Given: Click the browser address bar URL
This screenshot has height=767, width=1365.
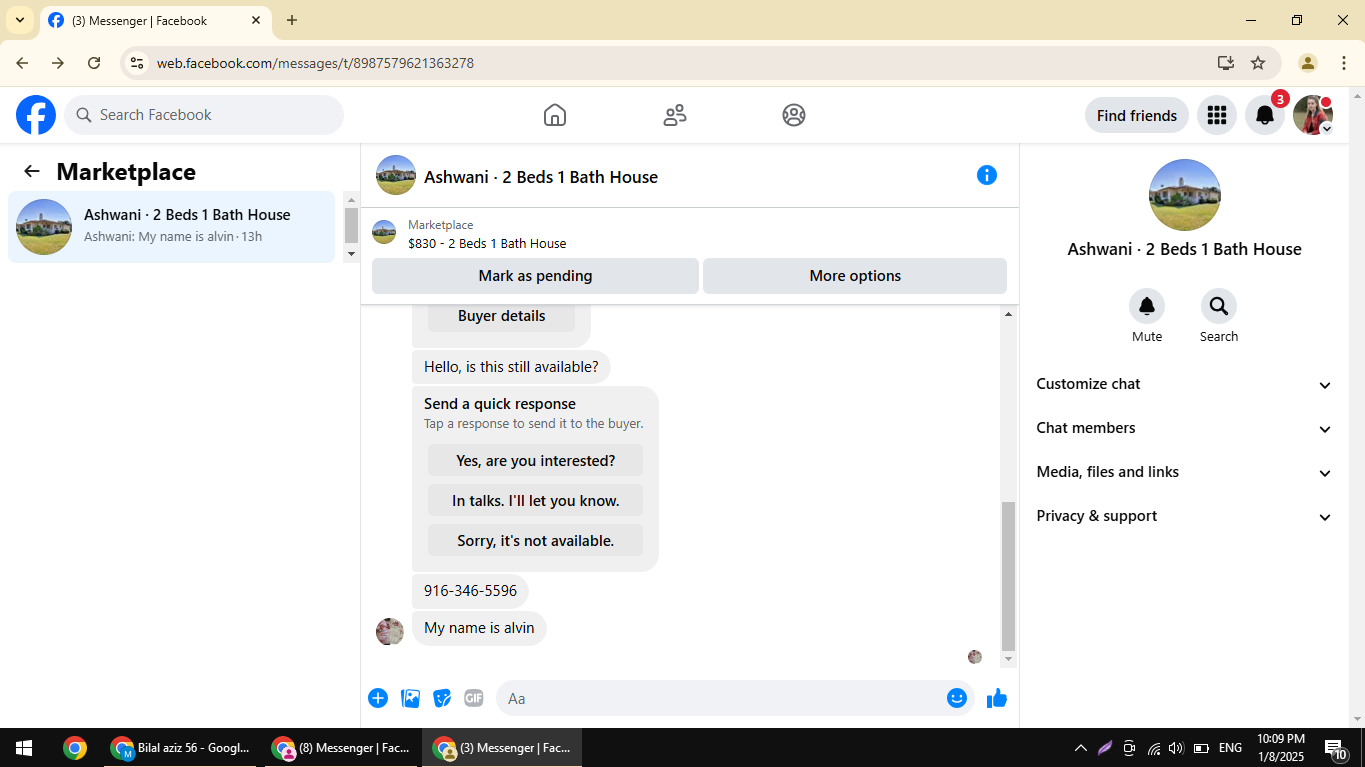Looking at the screenshot, I should click(315, 63).
